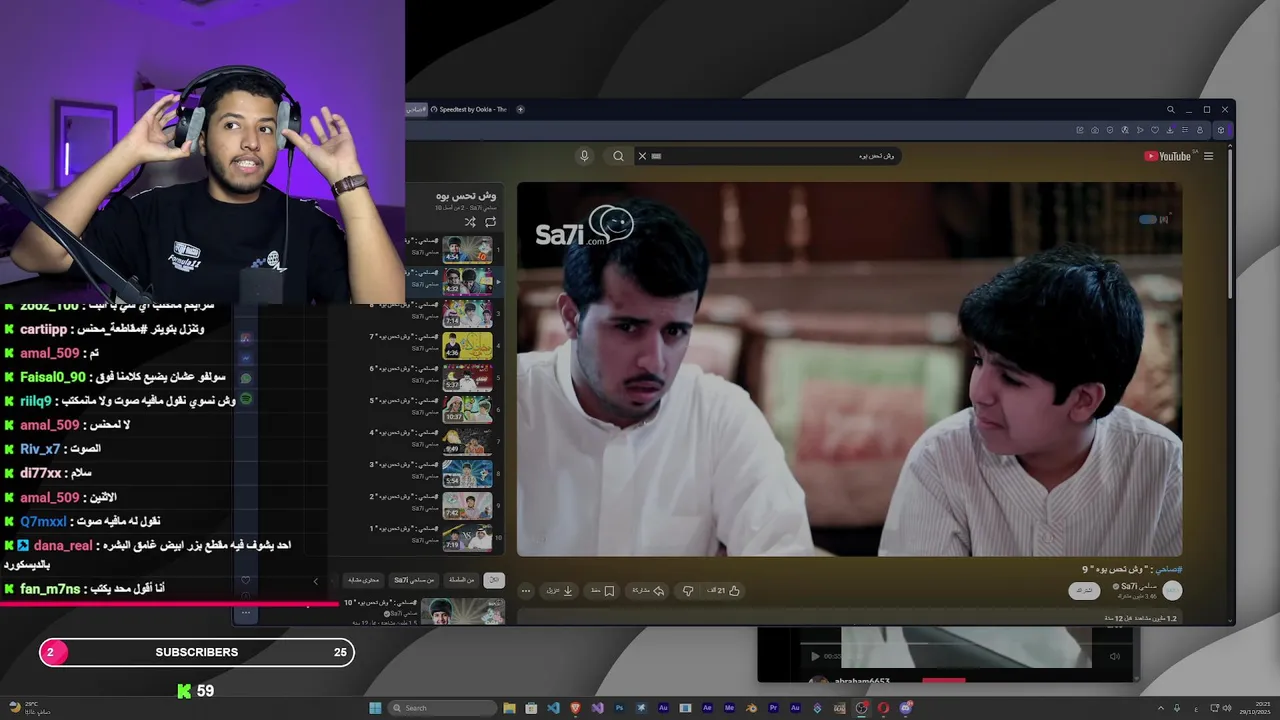This screenshot has height=720, width=1280.
Task: Open a new browser tab with plus
Action: tap(520, 109)
